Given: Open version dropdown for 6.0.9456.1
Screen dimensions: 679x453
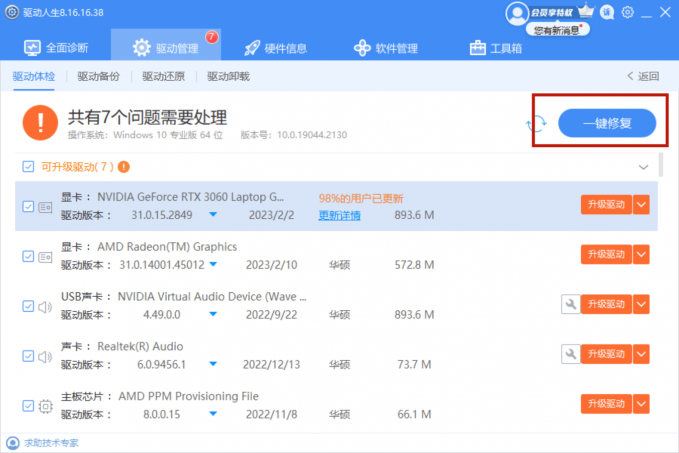Looking at the screenshot, I should click(213, 364).
